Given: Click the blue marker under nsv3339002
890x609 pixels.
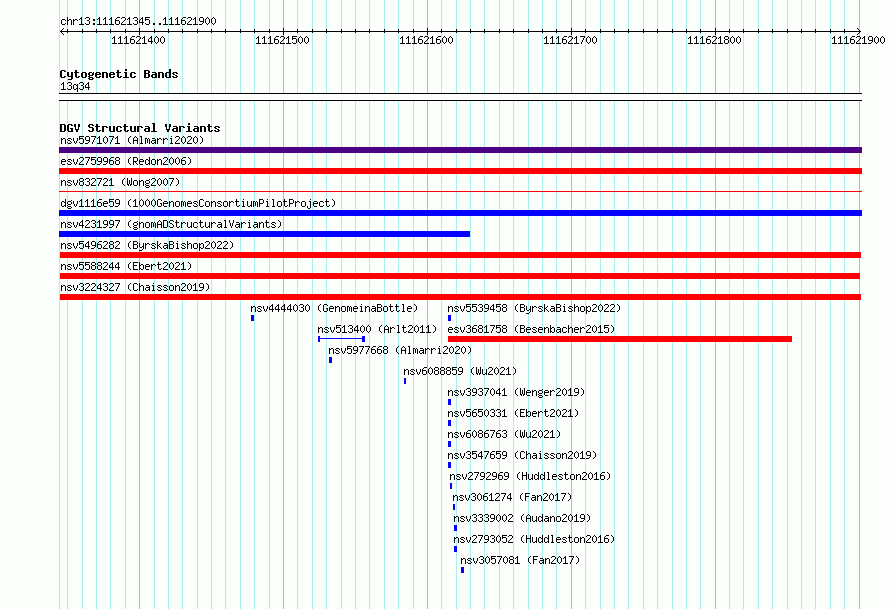Looking at the screenshot, I should (455, 528).
